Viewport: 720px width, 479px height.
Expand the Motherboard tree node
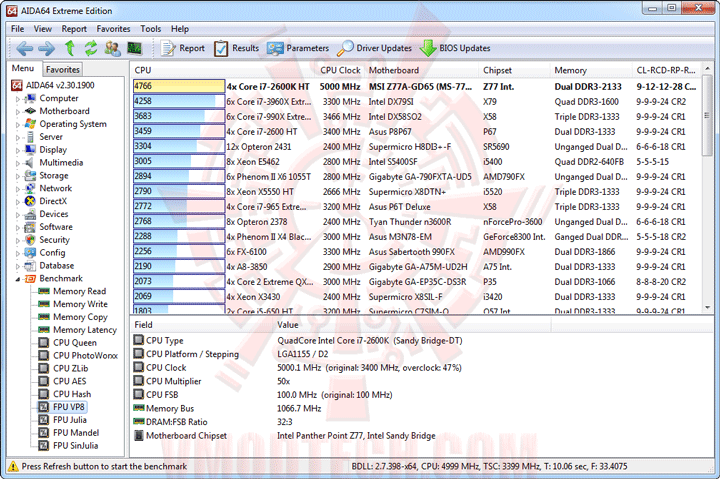point(18,112)
